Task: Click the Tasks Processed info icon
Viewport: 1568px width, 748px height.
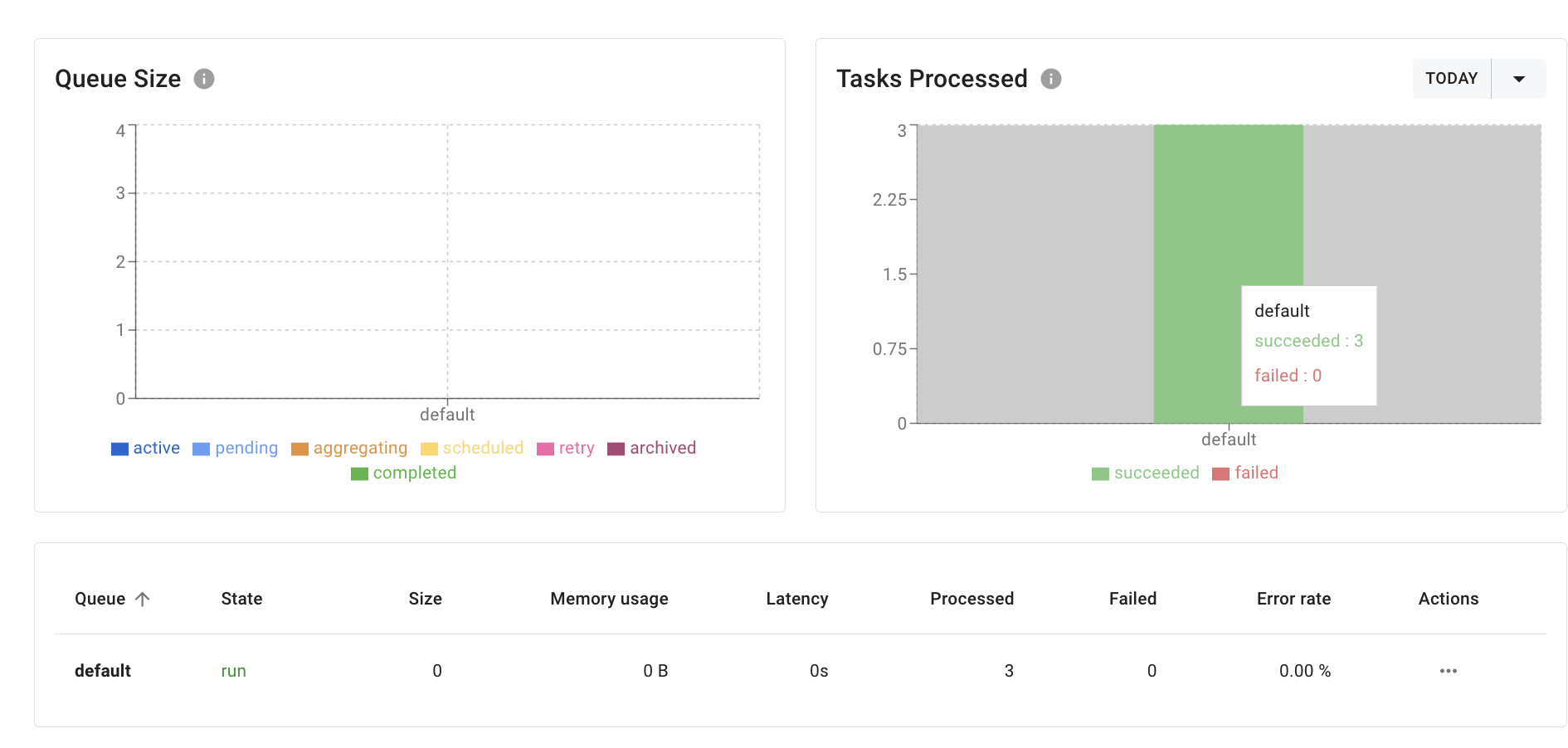Action: pyautogui.click(x=1051, y=79)
